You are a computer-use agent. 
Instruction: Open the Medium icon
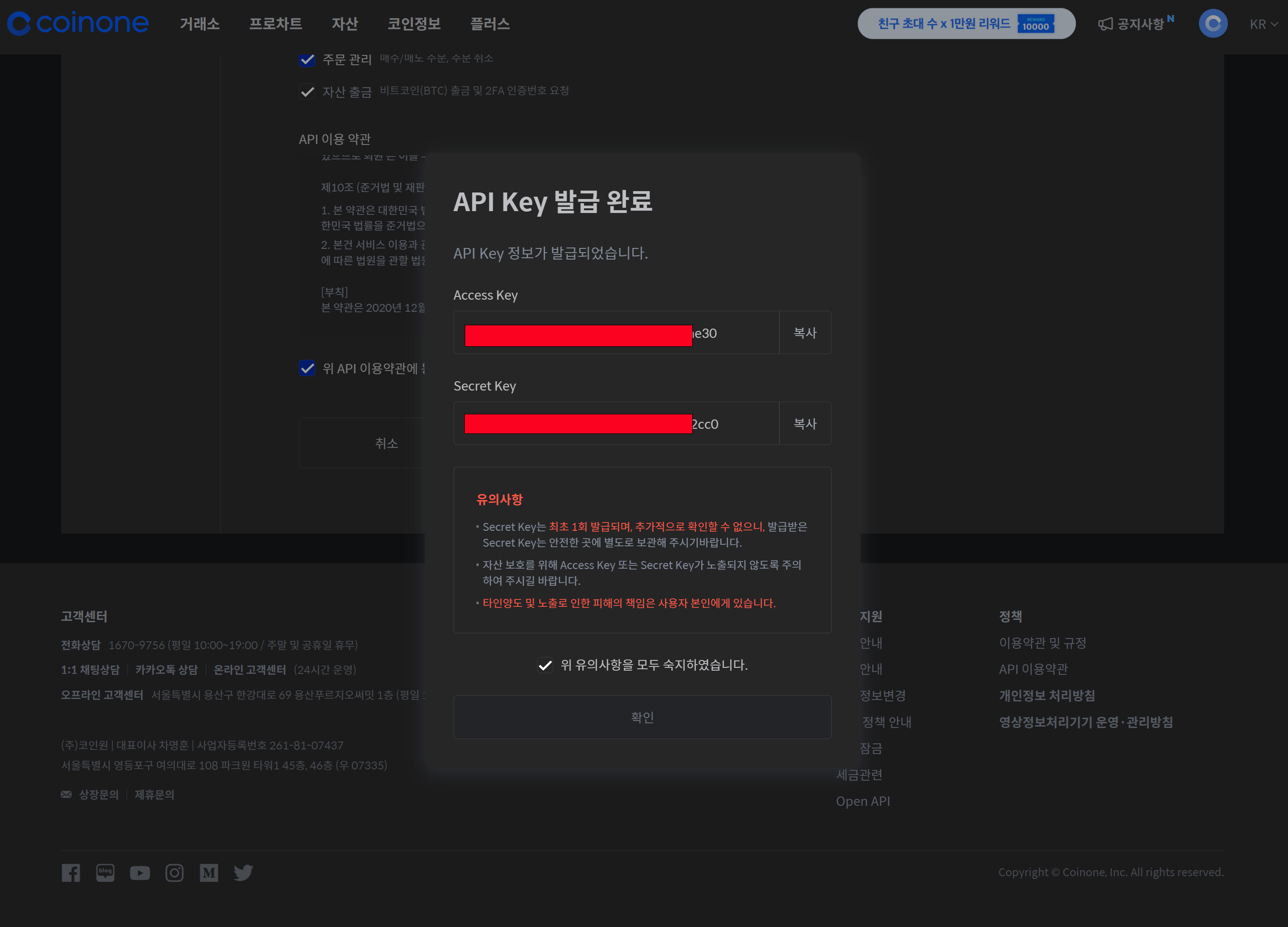point(209,872)
